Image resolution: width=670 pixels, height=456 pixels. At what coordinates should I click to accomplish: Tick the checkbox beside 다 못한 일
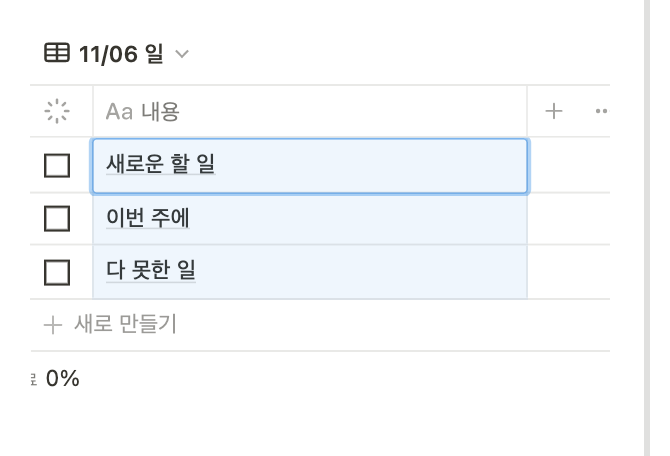(57, 271)
